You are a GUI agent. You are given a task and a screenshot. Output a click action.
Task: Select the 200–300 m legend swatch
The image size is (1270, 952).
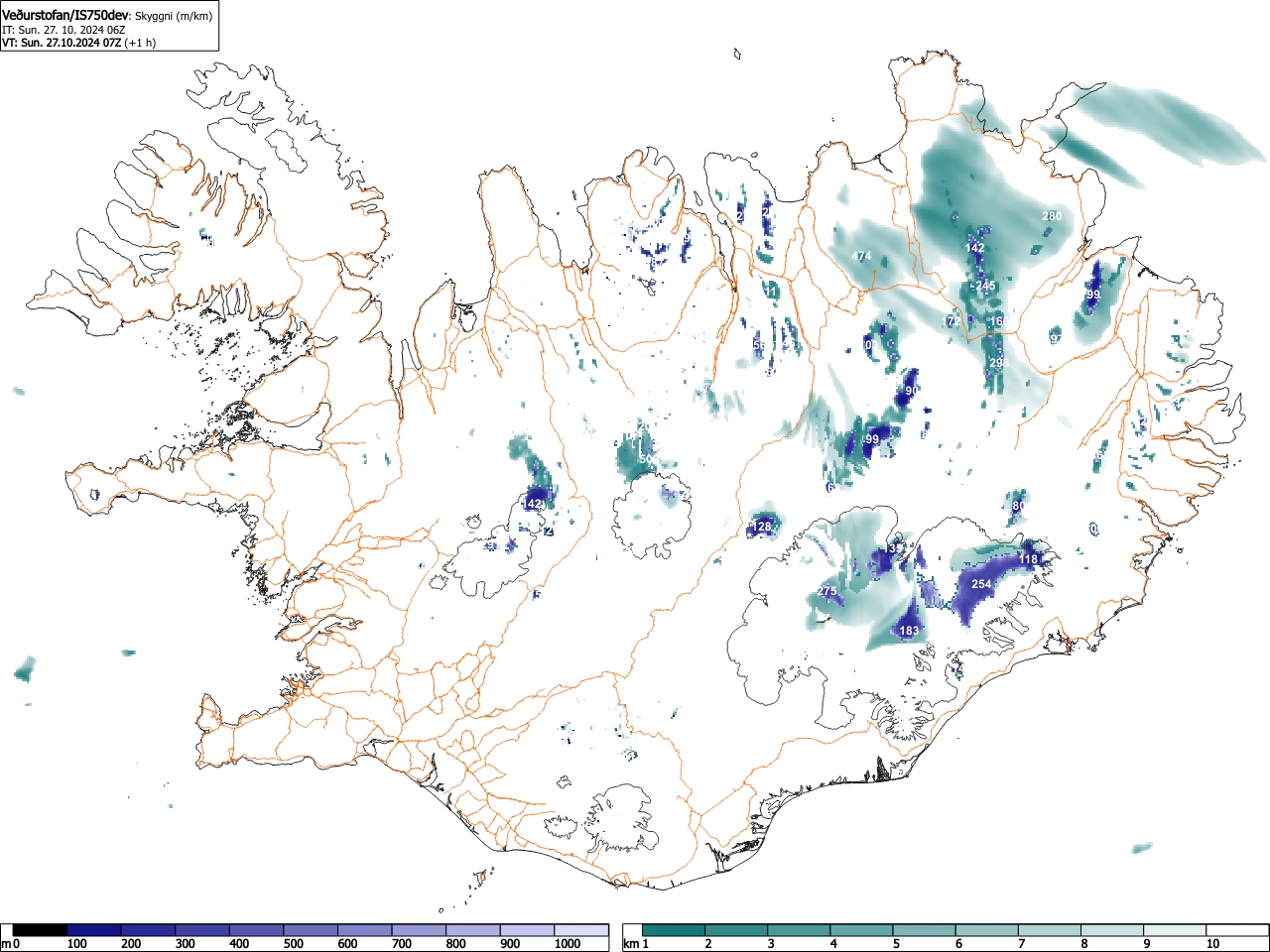click(x=149, y=930)
